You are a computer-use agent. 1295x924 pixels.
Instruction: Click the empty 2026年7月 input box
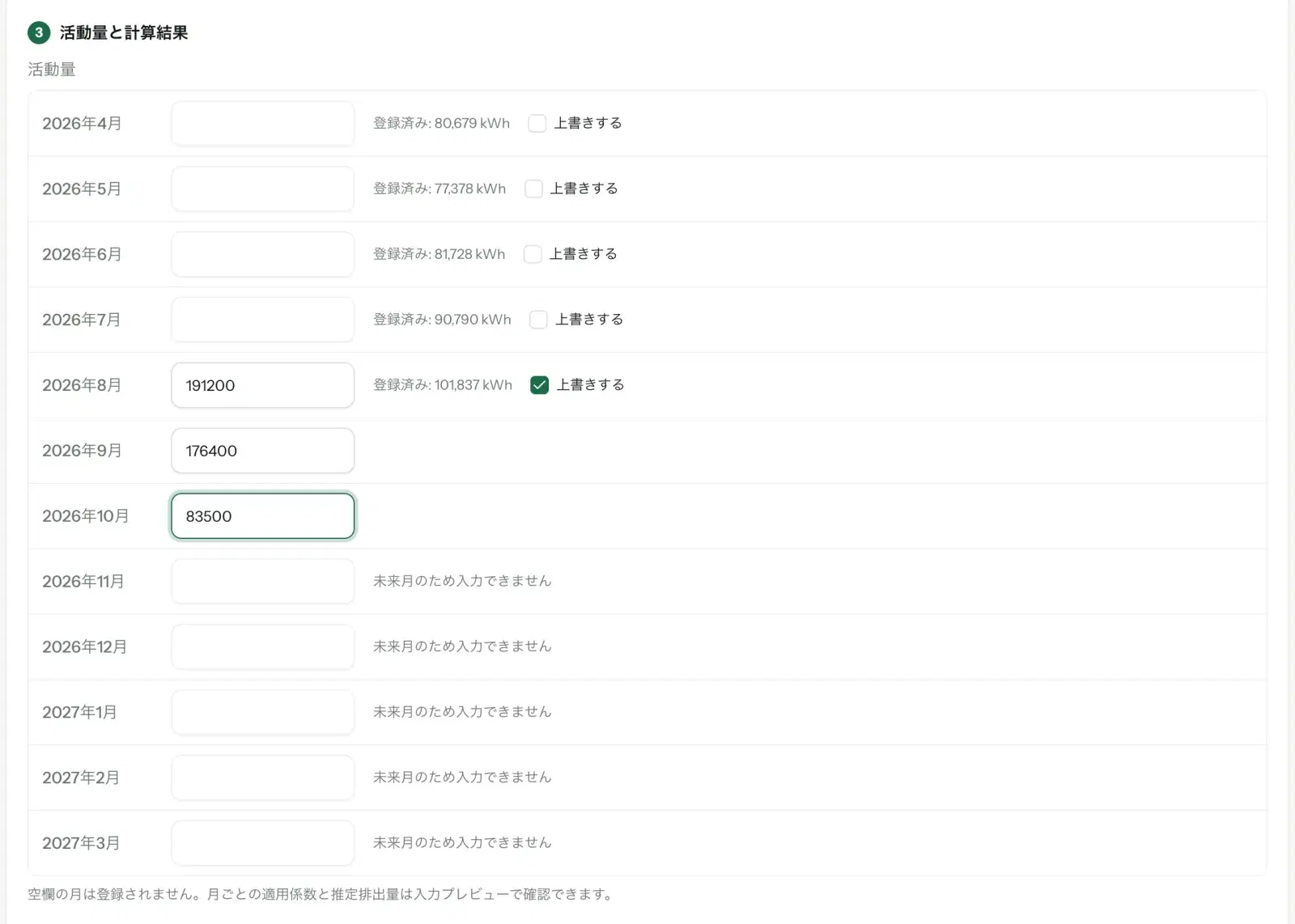click(263, 320)
